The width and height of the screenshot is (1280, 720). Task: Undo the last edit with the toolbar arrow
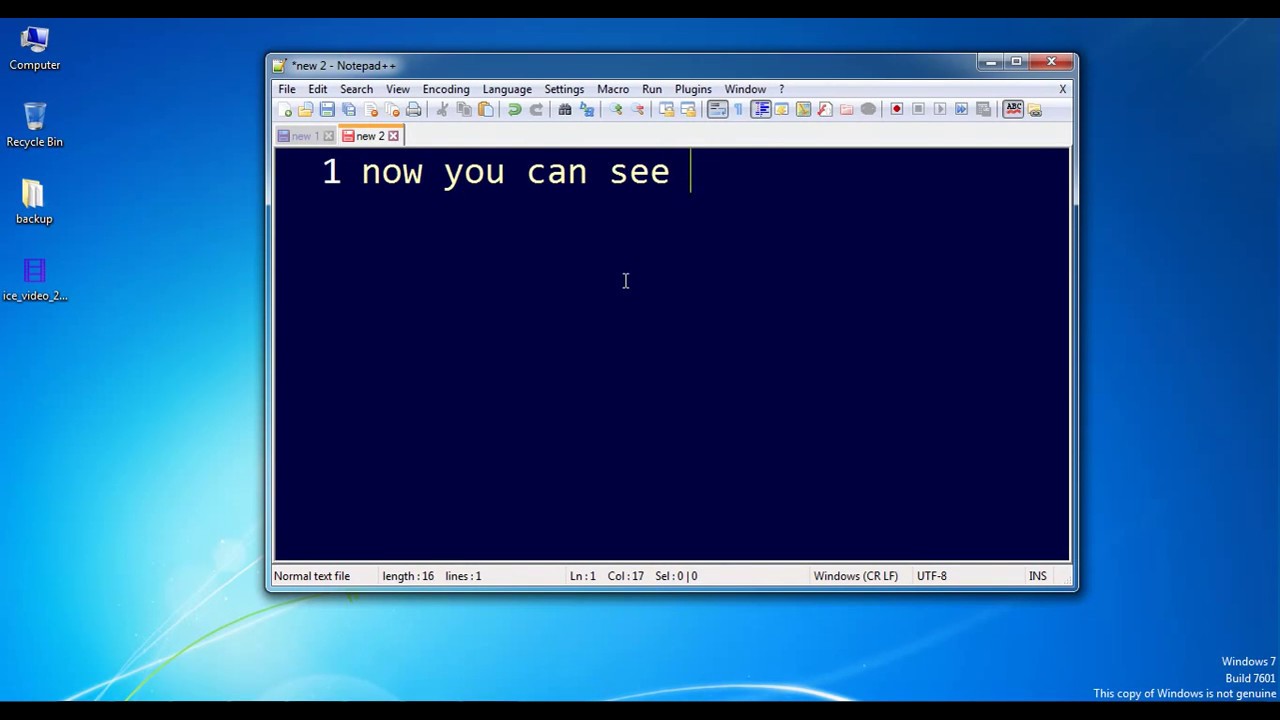point(514,109)
